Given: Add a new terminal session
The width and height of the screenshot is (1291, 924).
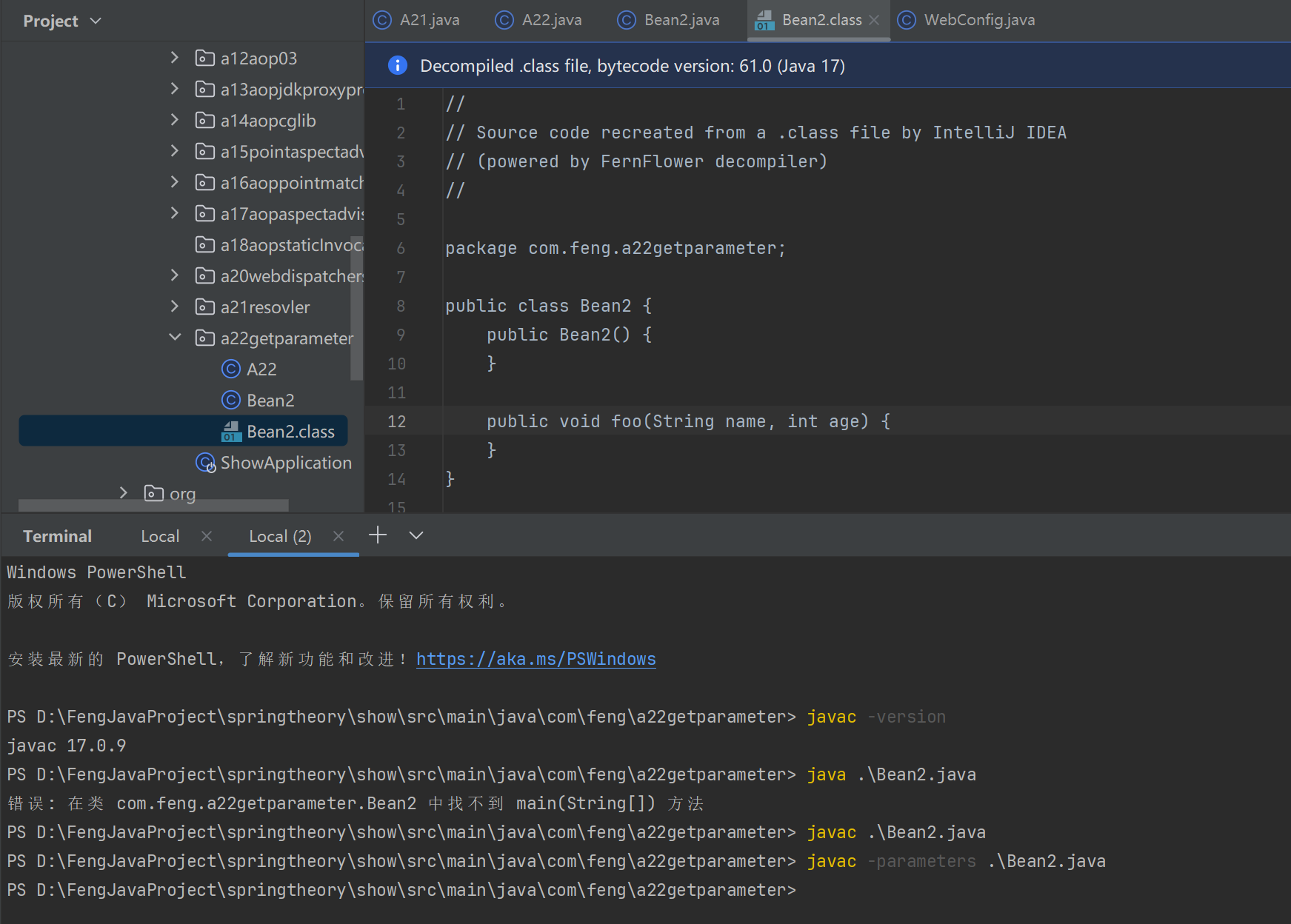Looking at the screenshot, I should 378,535.
